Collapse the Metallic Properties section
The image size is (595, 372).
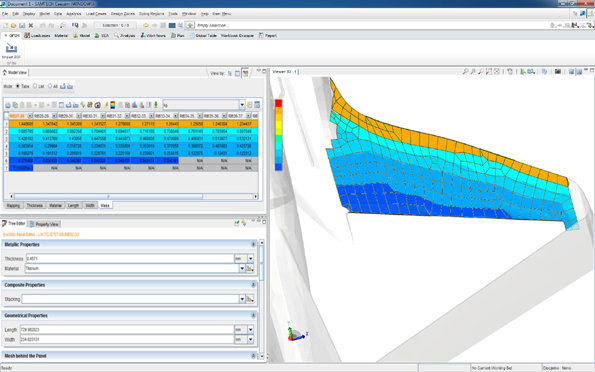tap(253, 245)
